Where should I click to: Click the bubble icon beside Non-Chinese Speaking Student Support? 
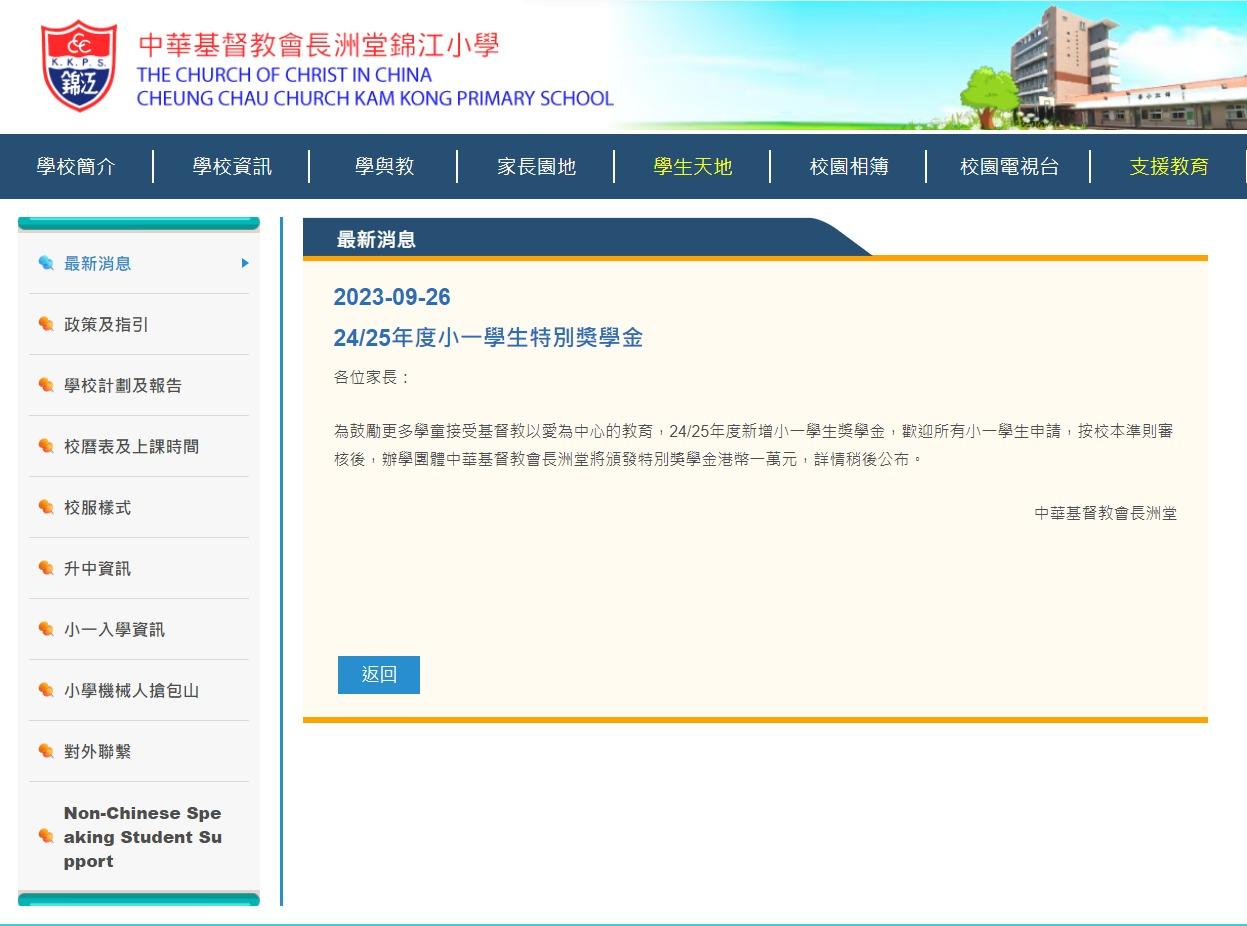click(46, 837)
